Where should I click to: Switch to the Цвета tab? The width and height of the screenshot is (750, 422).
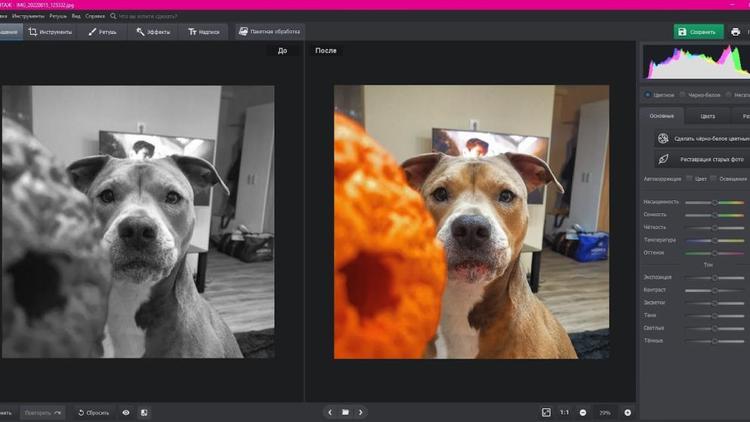[x=707, y=116]
